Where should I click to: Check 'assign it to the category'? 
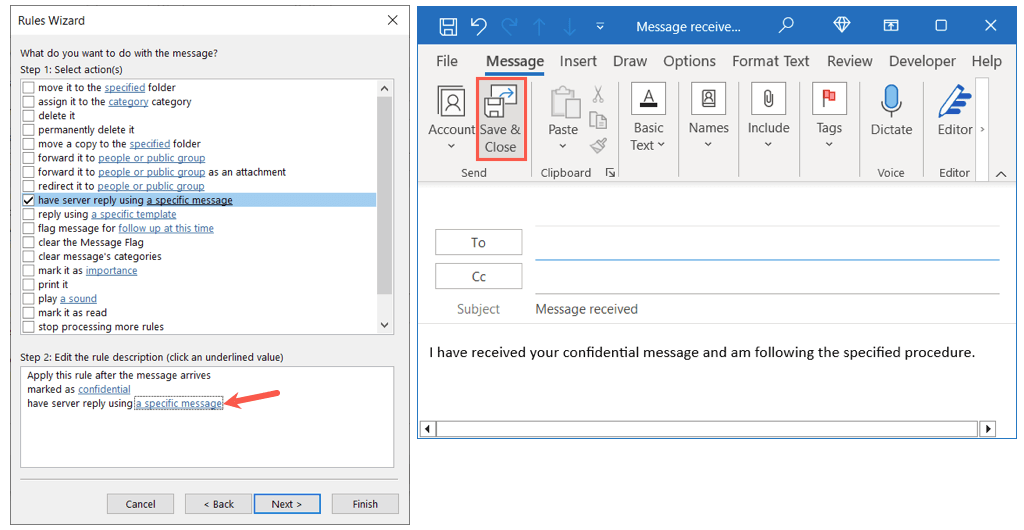click(29, 102)
